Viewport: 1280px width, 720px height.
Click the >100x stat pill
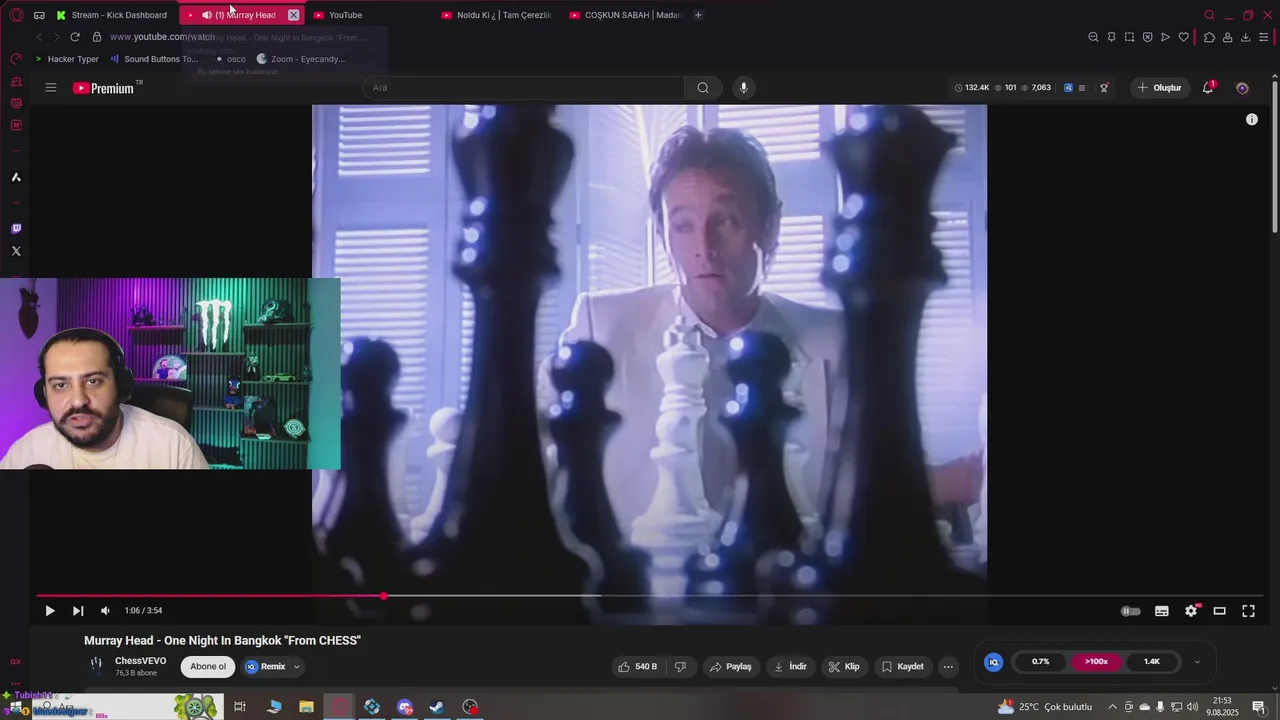point(1096,662)
